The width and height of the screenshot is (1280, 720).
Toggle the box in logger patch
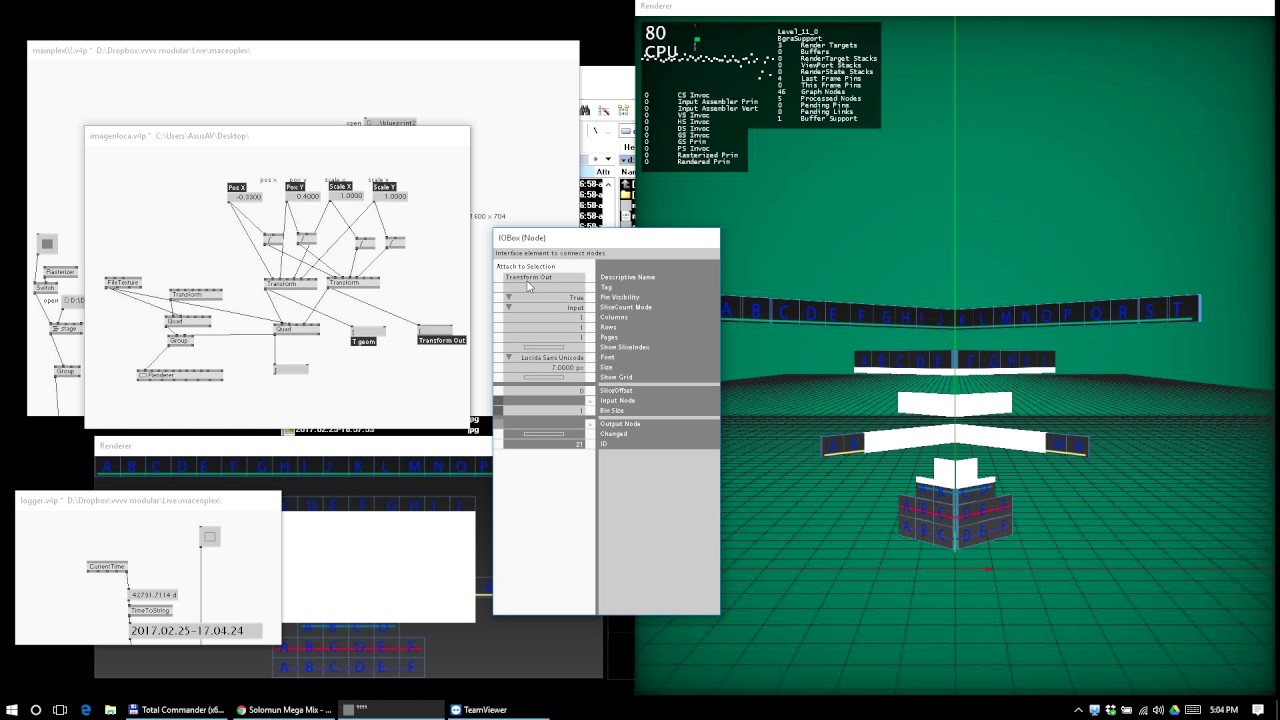tap(209, 537)
